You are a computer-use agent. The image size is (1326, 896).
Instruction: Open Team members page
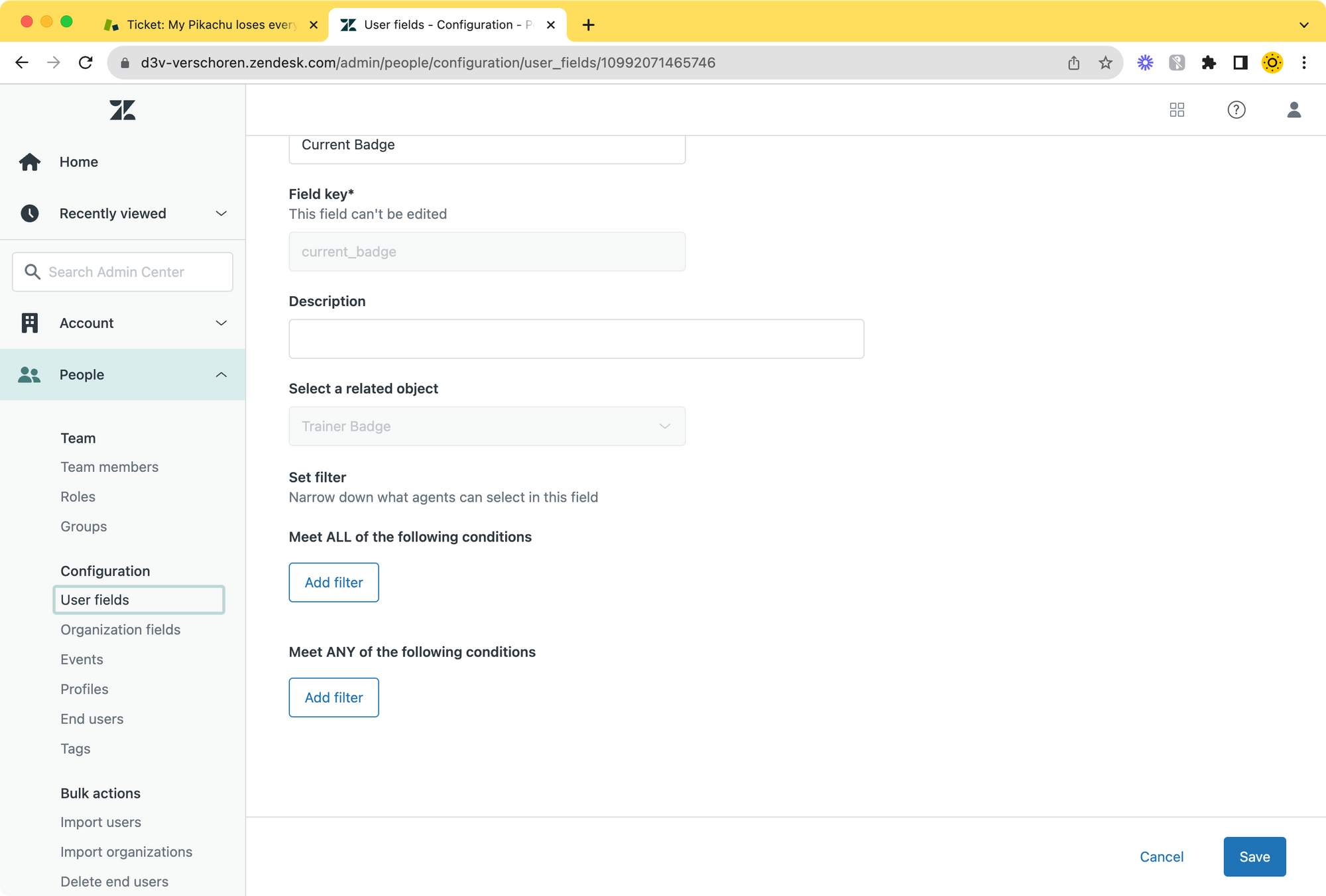click(109, 467)
